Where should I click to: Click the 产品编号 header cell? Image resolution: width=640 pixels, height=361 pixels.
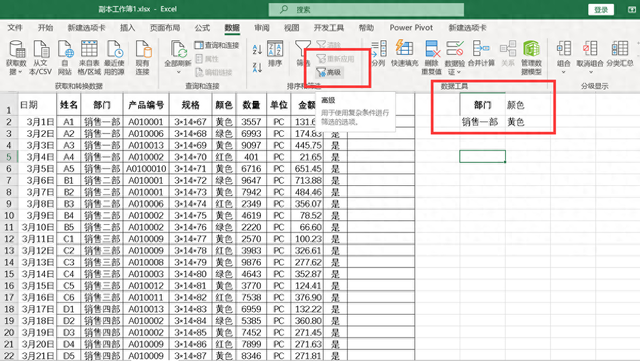(x=146, y=105)
